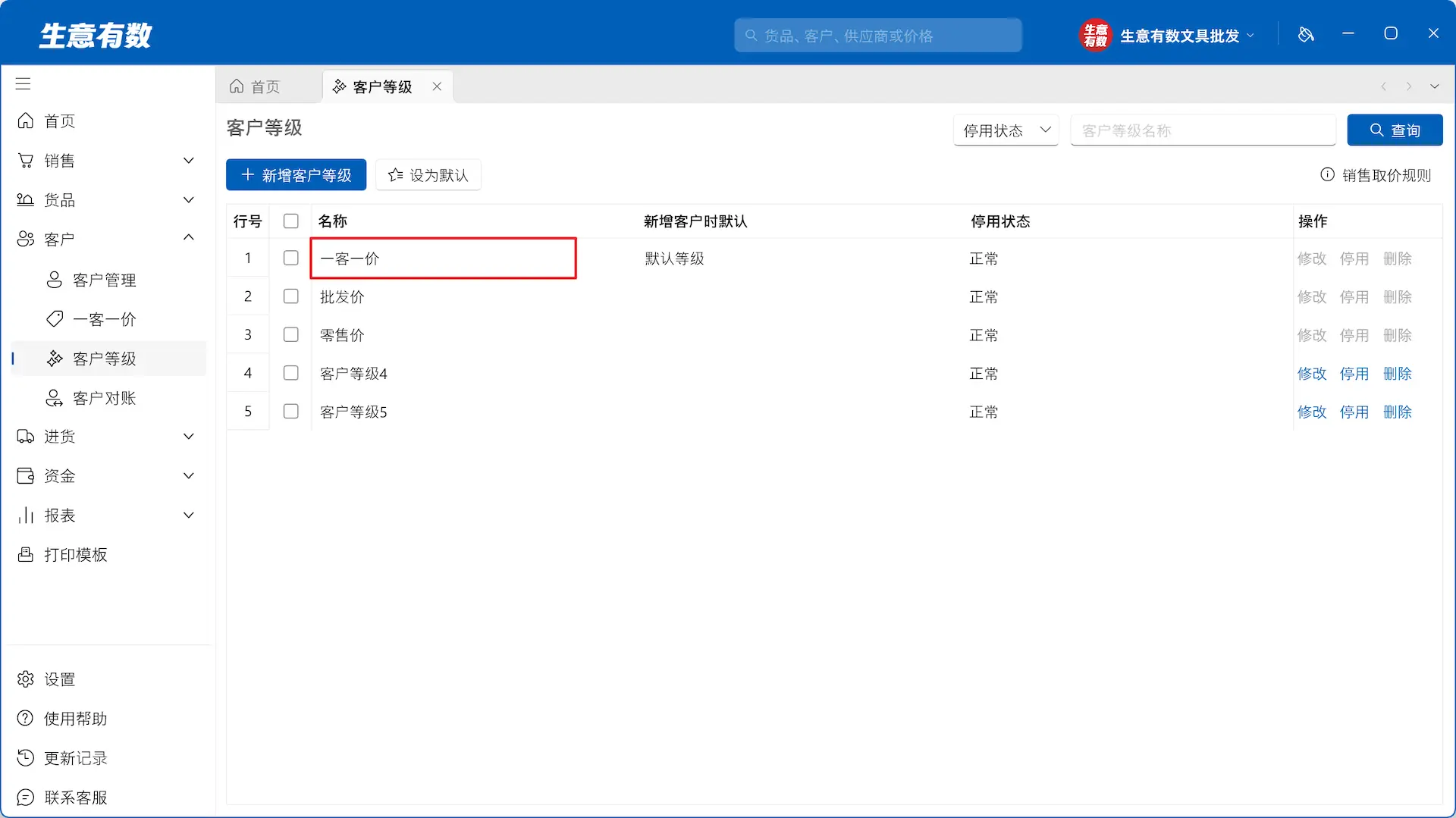The width and height of the screenshot is (1456, 818).
Task: Expand the 货品 menu chevron
Action: [x=189, y=199]
